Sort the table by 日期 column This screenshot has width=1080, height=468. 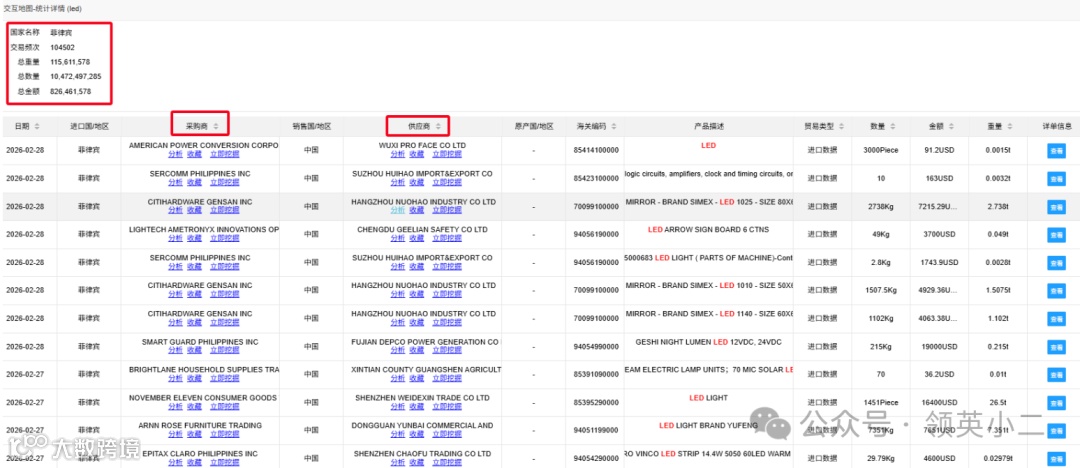37,126
